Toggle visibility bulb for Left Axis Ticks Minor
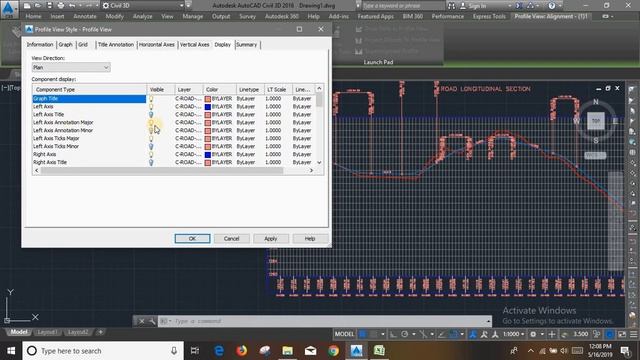Screen dimensions: 640x360 (151, 147)
